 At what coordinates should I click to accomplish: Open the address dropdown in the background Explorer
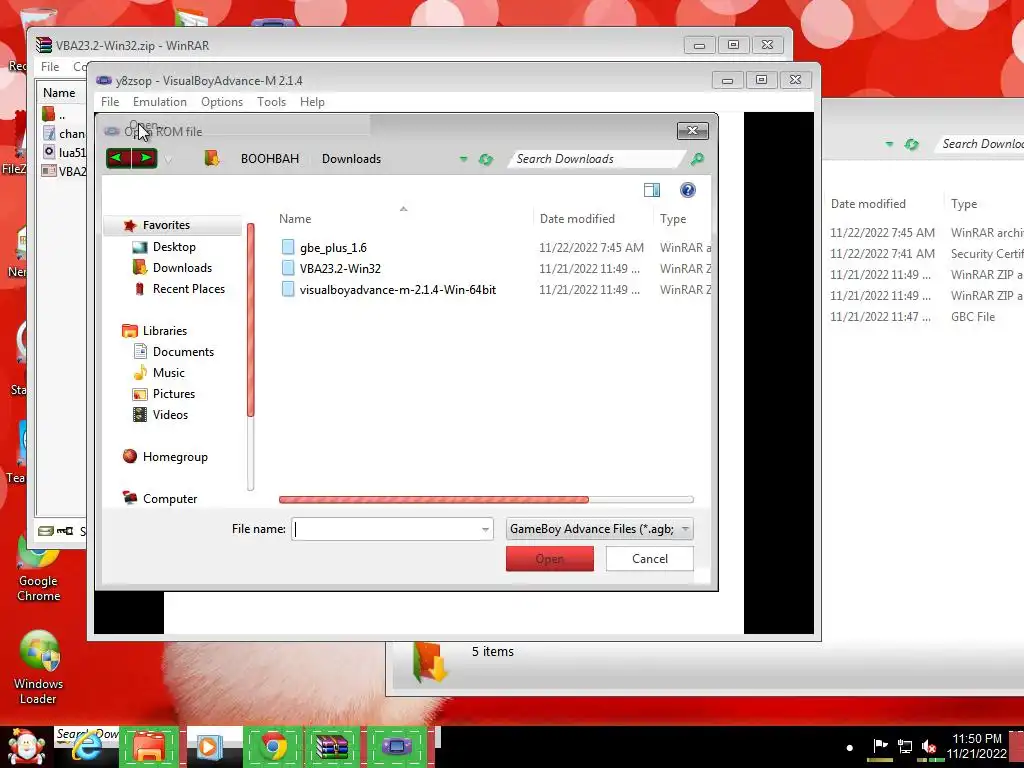coord(889,144)
